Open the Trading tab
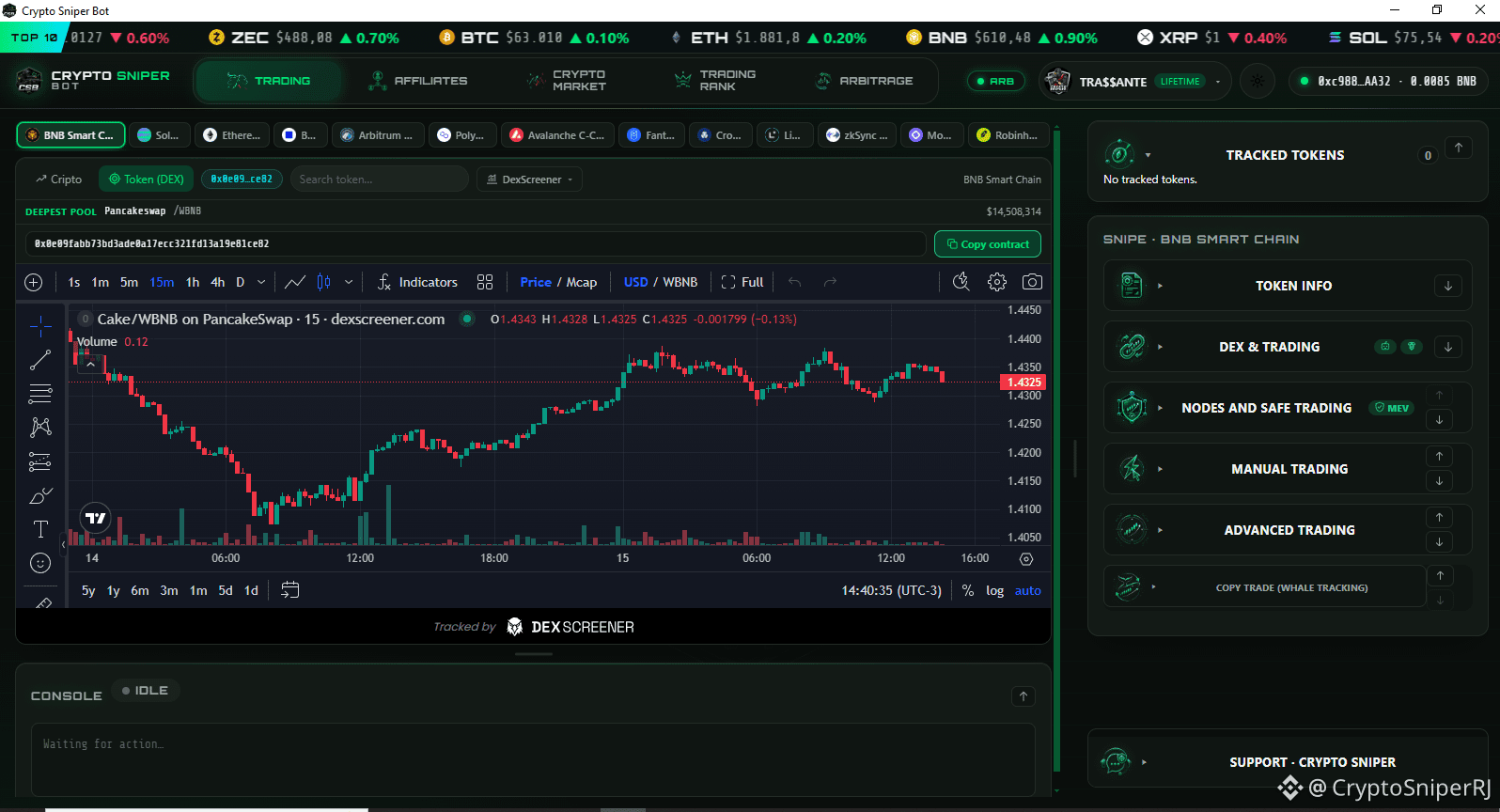 point(269,81)
